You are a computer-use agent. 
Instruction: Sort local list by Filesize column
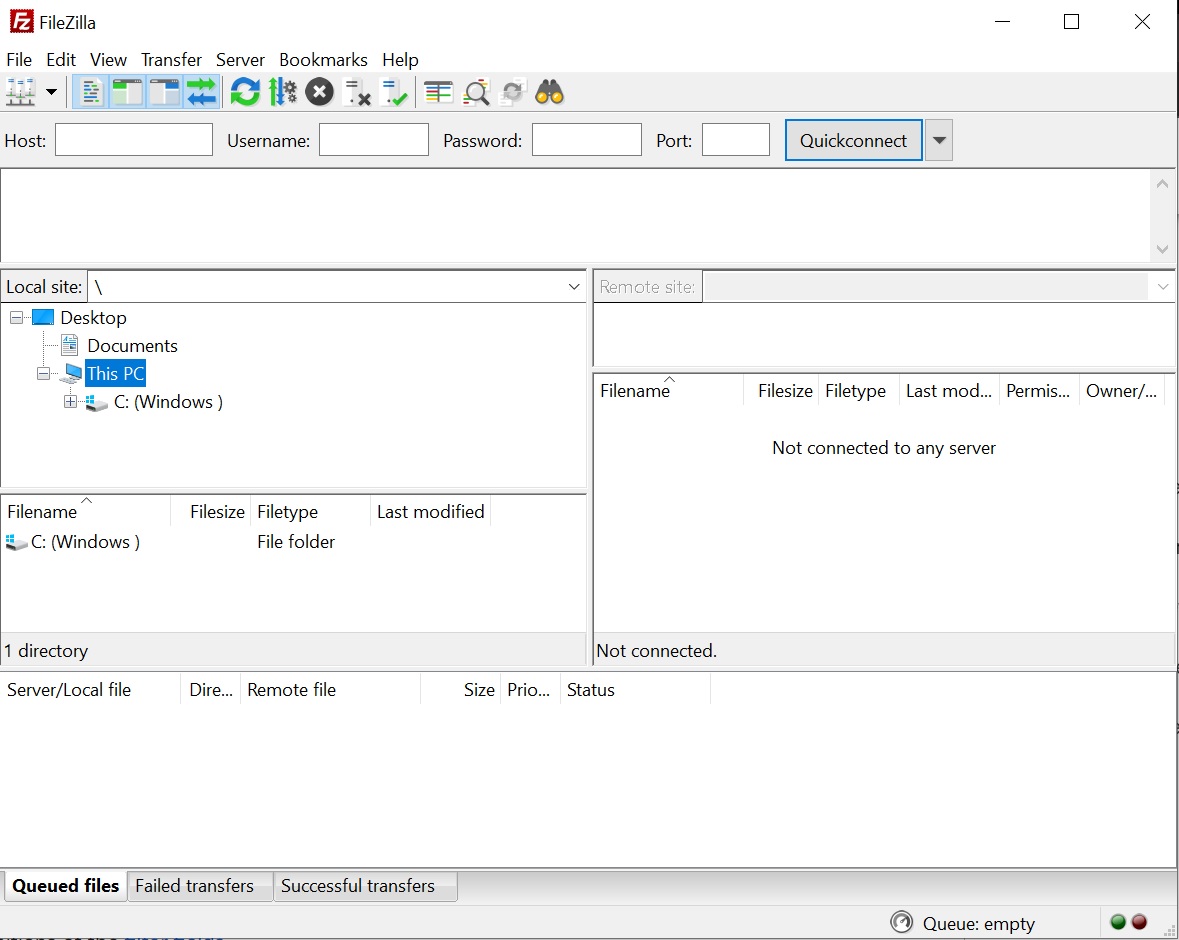211,511
